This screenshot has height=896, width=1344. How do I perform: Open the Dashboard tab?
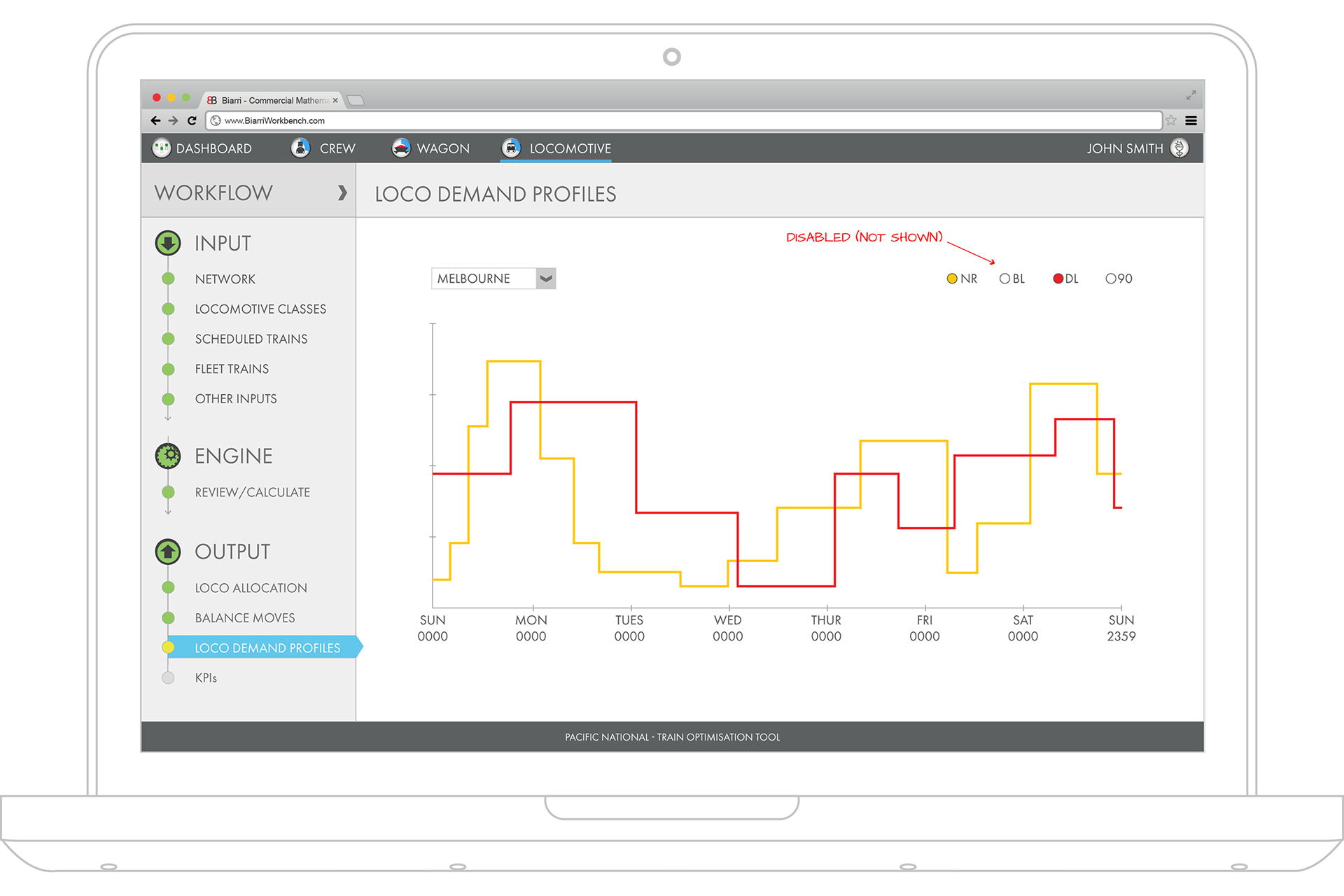pyautogui.click(x=202, y=148)
